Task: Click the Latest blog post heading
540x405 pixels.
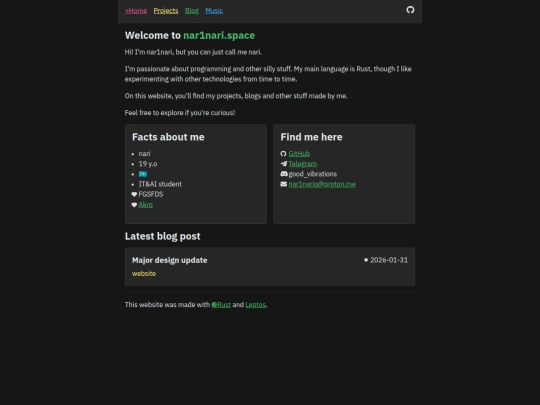Action: coord(163,236)
